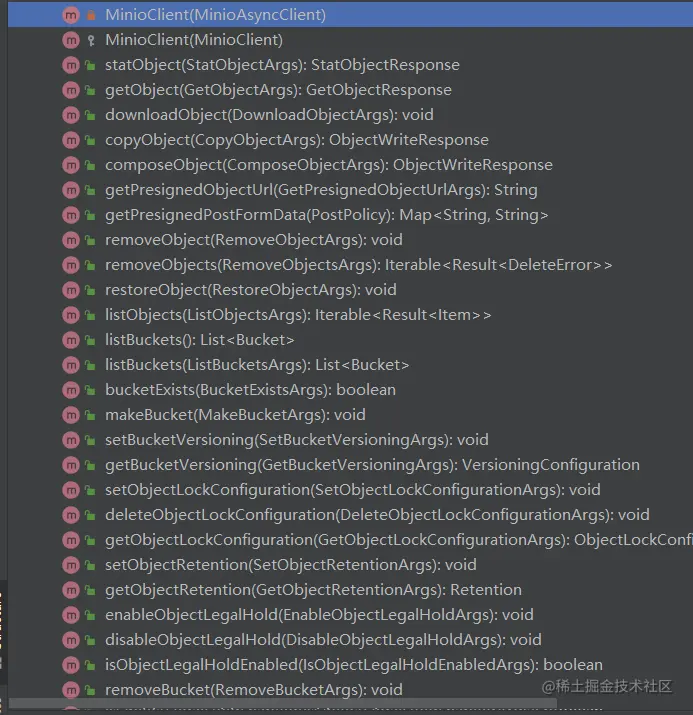
Task: Select listBuckets(): List<Bucket>
Action: click(x=200, y=340)
